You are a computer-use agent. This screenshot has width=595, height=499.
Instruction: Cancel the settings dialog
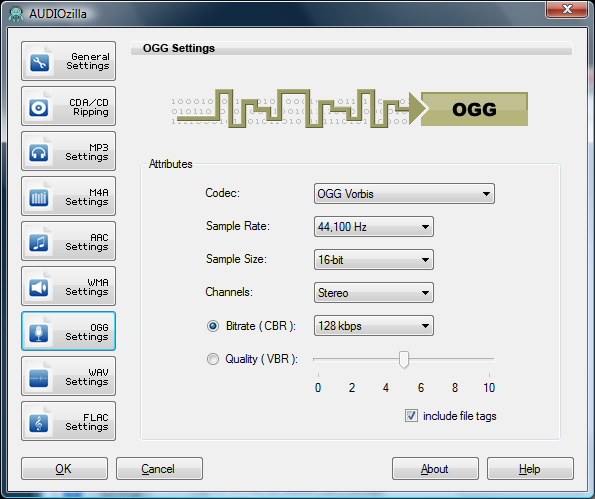tap(159, 469)
